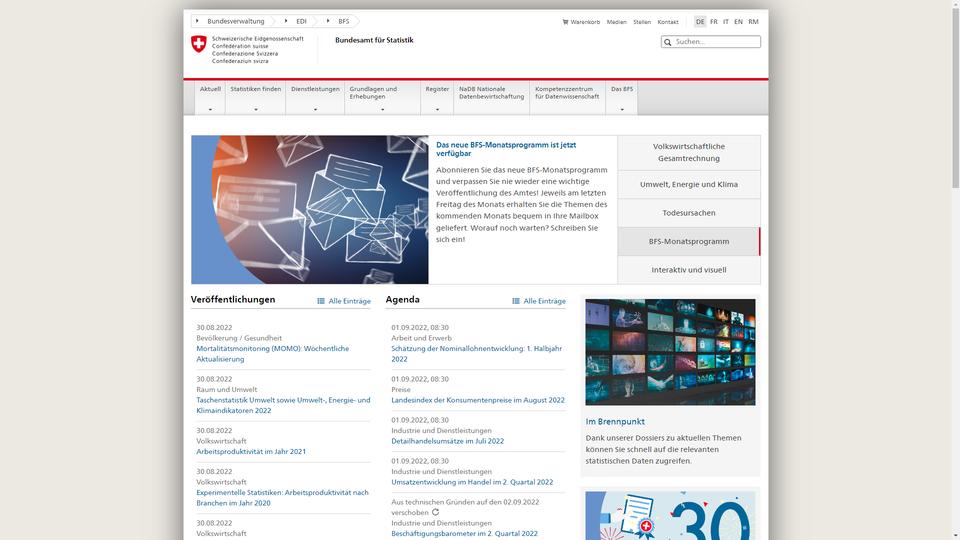Select Interaktiv und visuell tab
The image size is (960, 540).
click(689, 270)
